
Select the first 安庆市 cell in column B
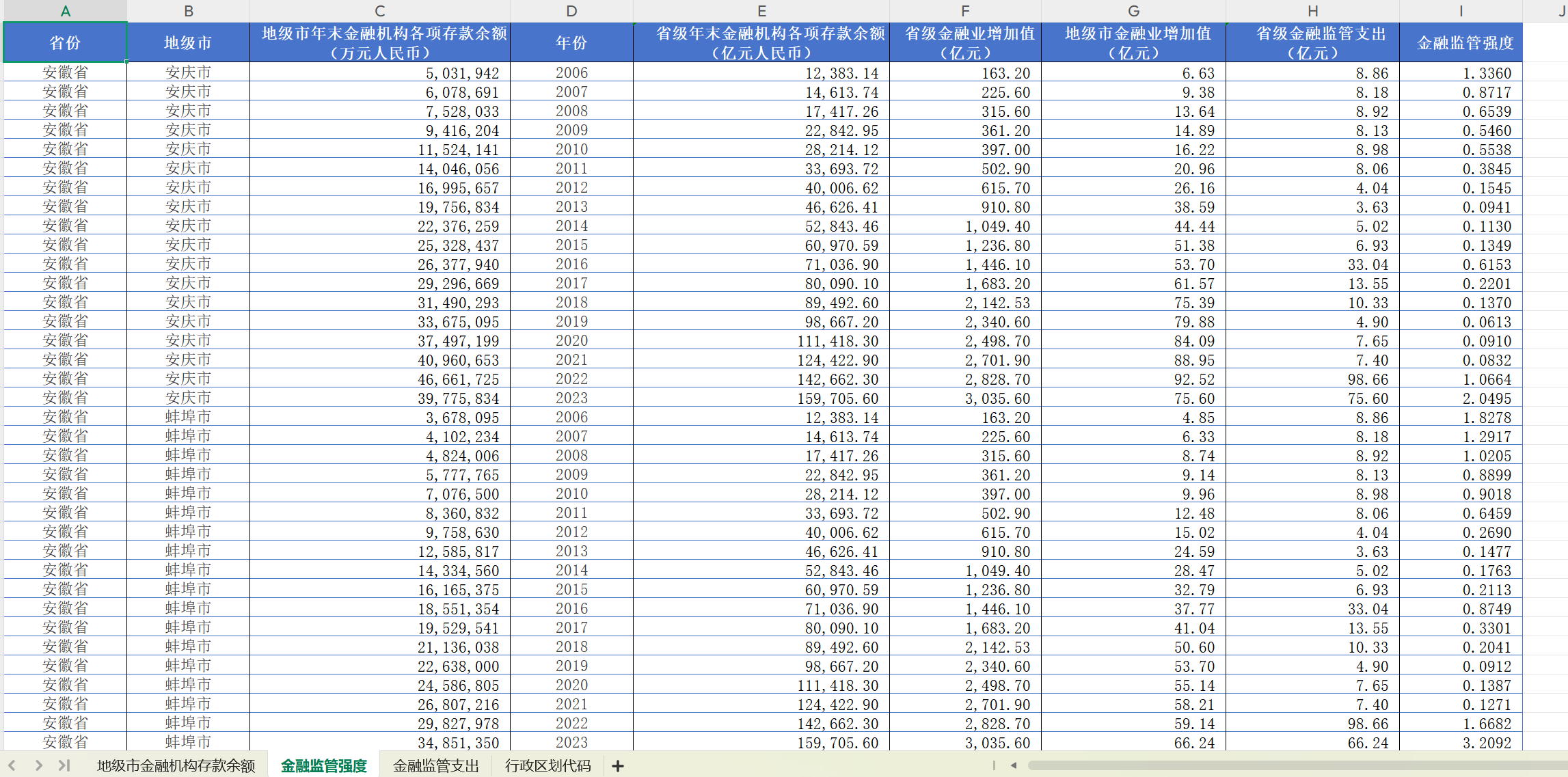coord(188,73)
